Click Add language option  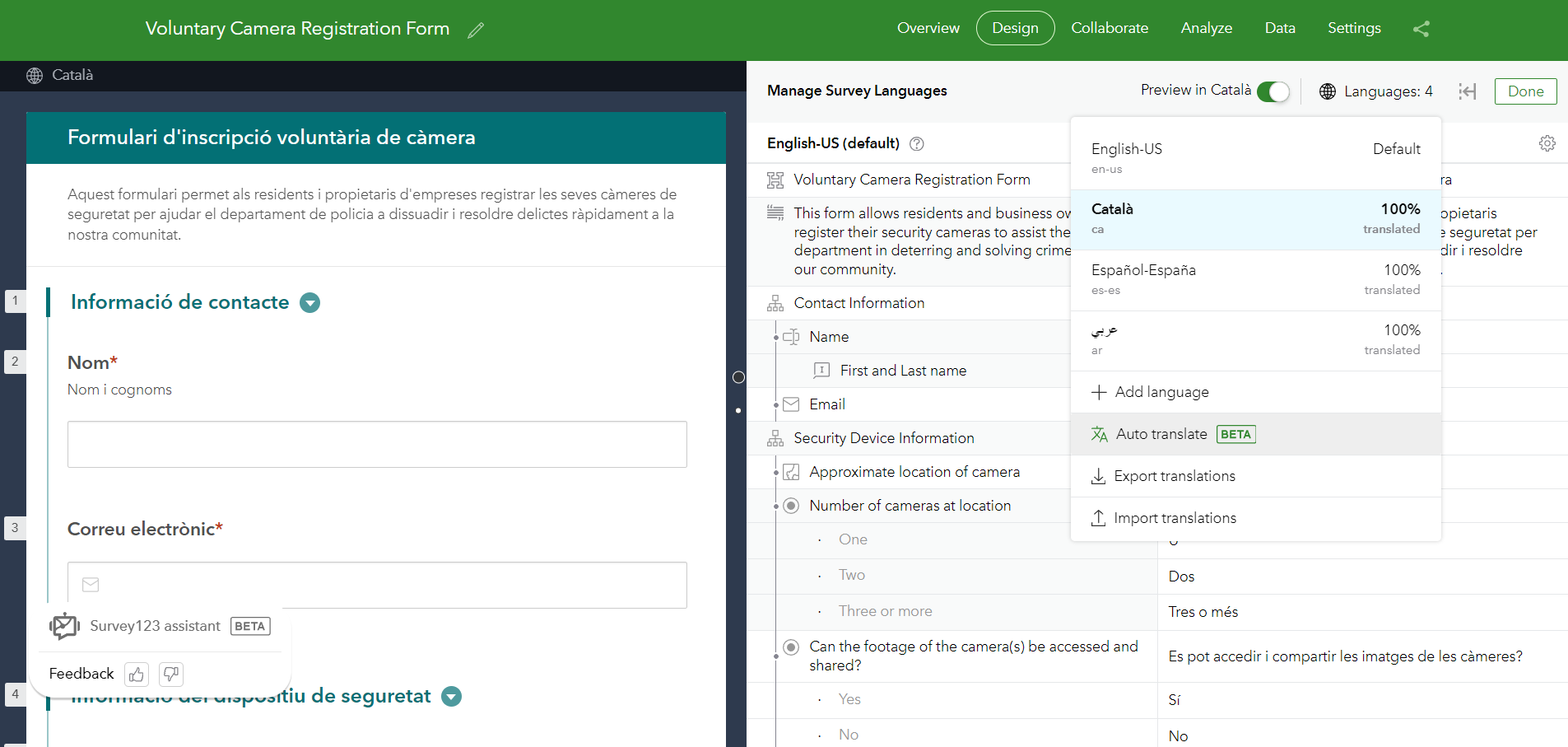1256,392
